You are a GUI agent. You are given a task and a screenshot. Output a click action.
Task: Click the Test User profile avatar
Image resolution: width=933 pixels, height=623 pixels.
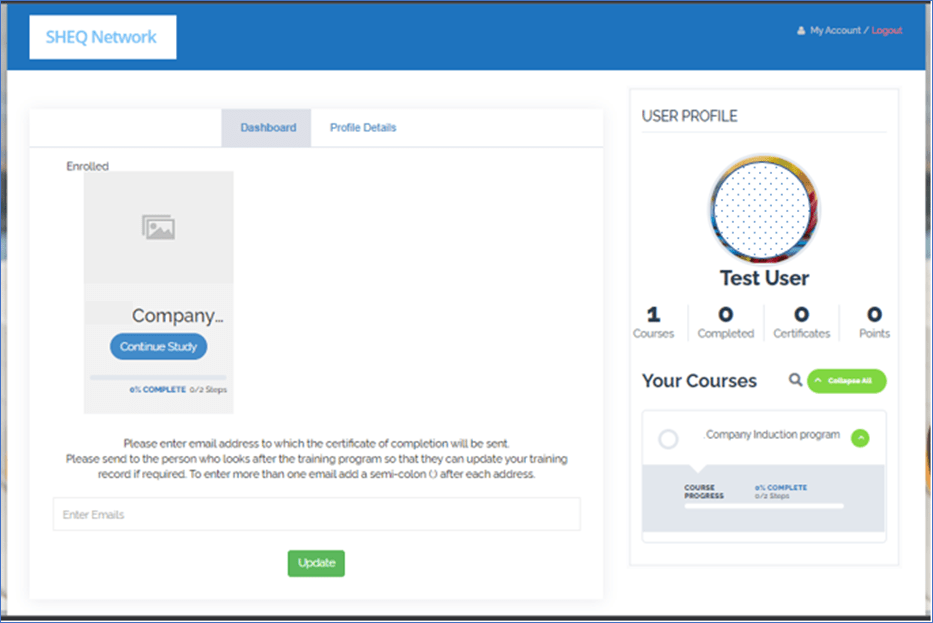coord(763,209)
